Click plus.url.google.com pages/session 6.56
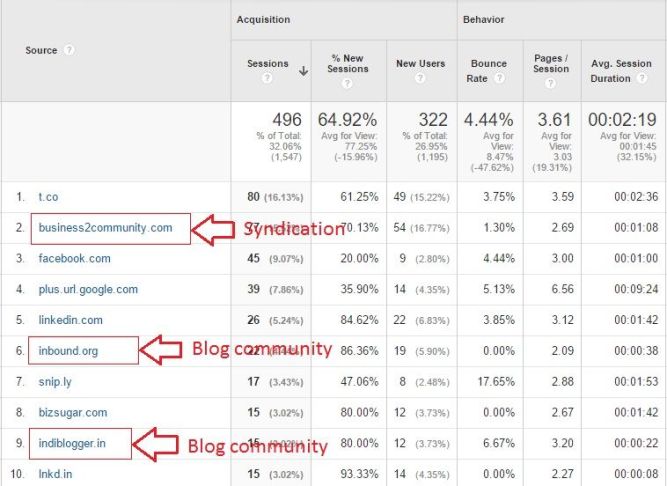667x486 pixels. [563, 289]
